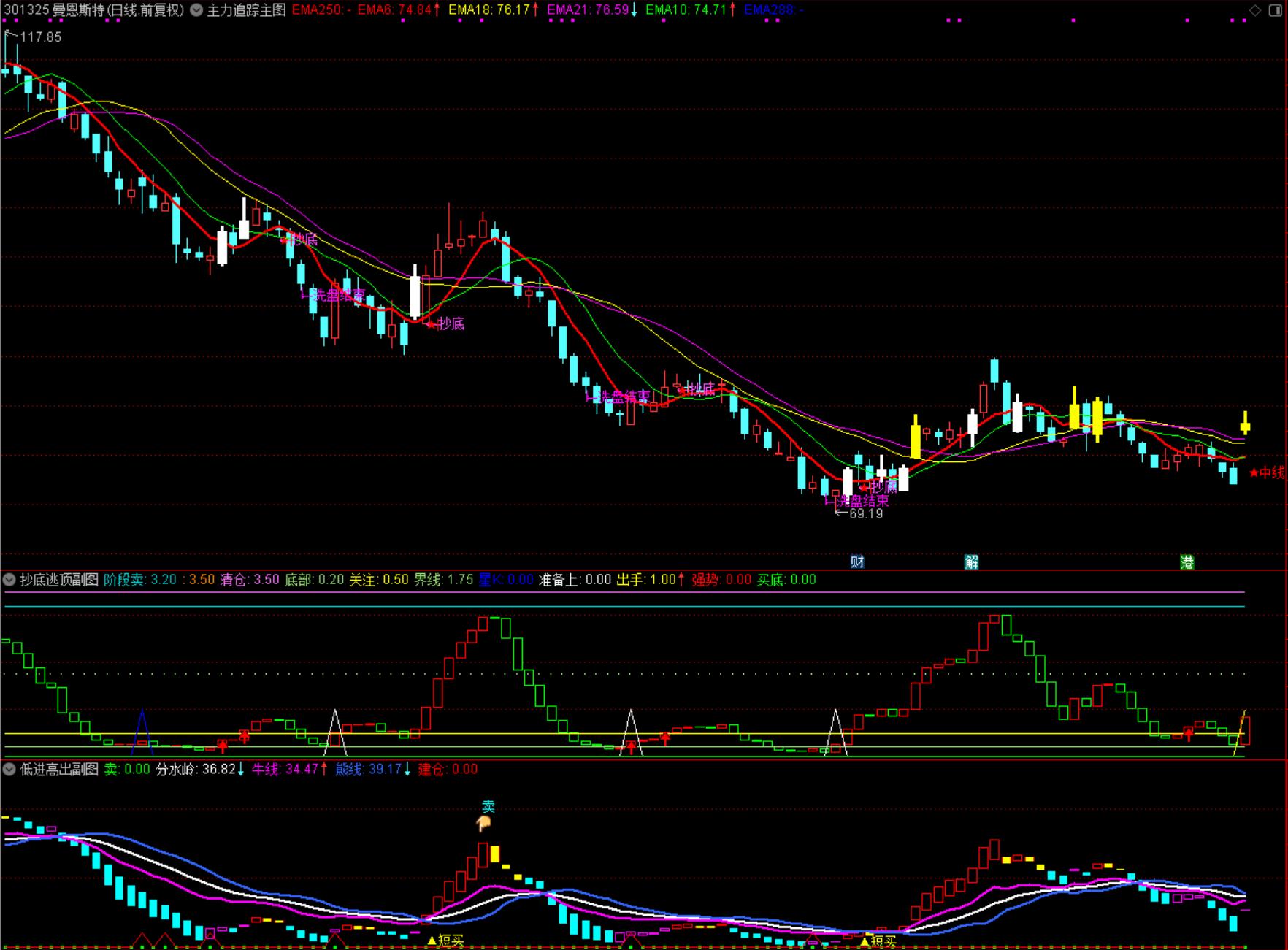Screen dimensions: 1288x950
Task: Select the EMA288 legend label
Action: pyautogui.click(x=774, y=10)
